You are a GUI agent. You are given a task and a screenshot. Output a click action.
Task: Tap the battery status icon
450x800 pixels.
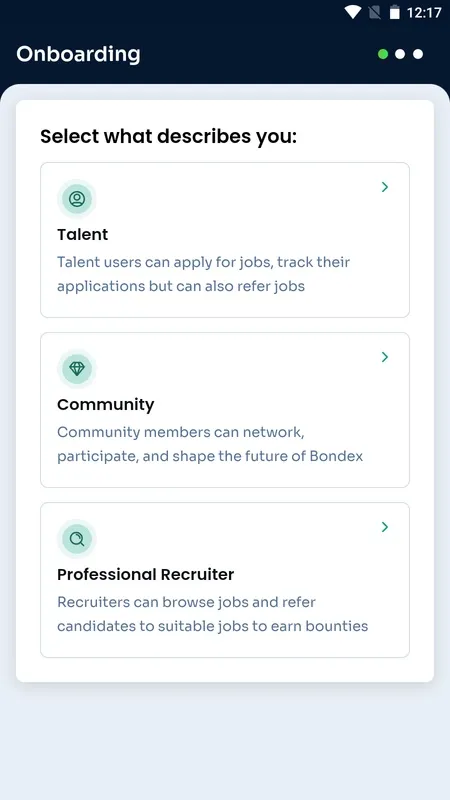(x=394, y=12)
